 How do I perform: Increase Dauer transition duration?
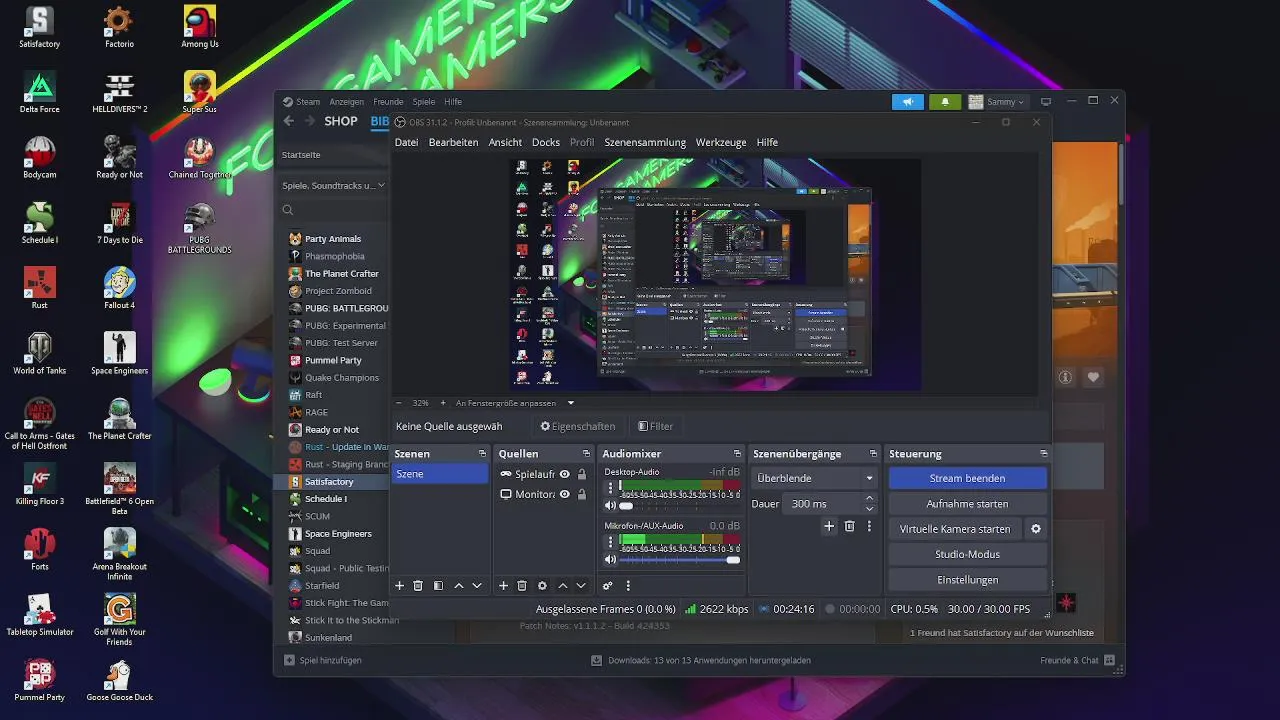coord(869,498)
